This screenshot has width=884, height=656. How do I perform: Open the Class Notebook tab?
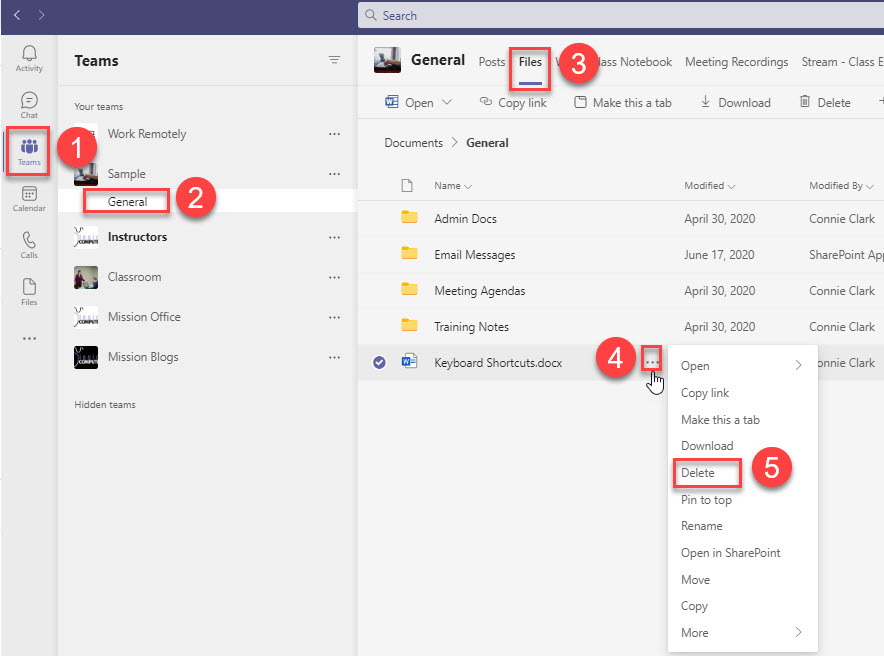[x=636, y=62]
